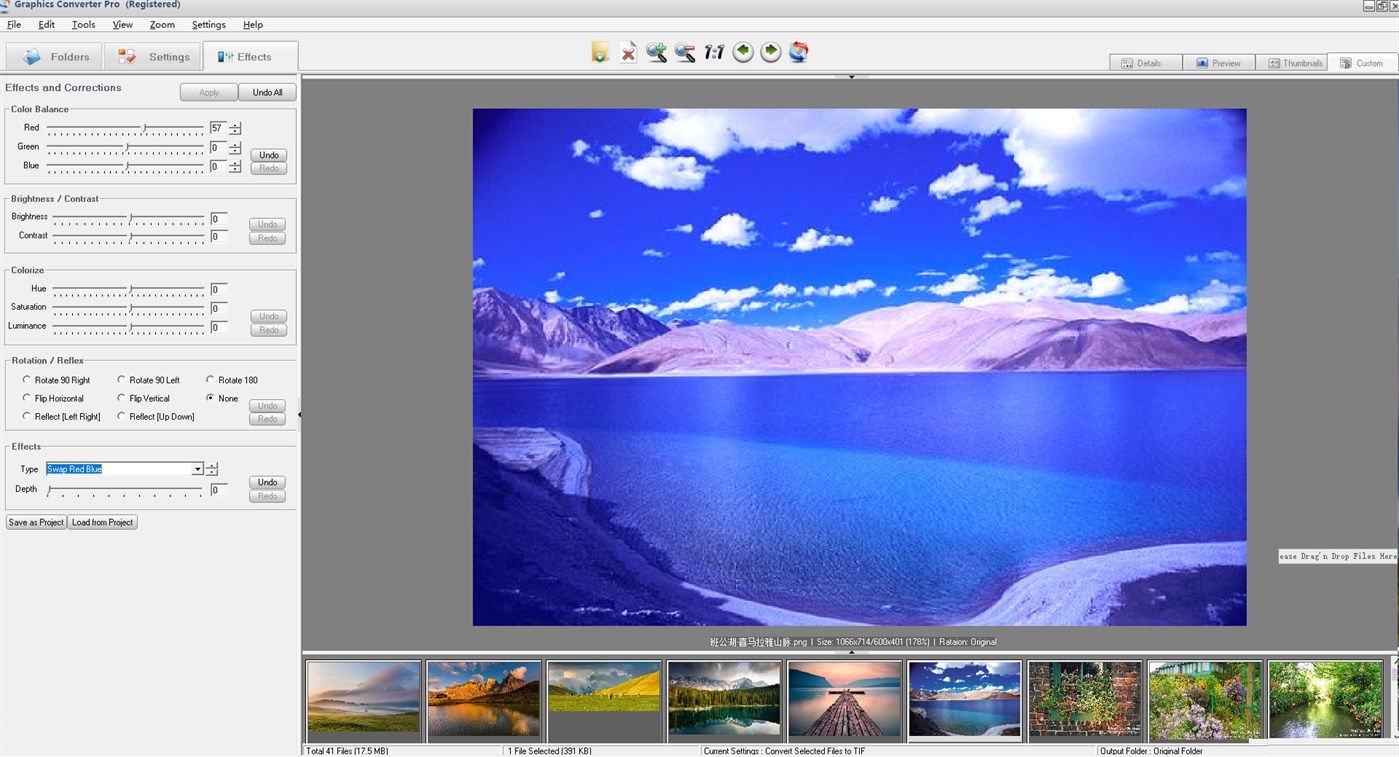1399x757 pixels.
Task: Select the Zoom In magnifier icon
Action: click(x=656, y=51)
